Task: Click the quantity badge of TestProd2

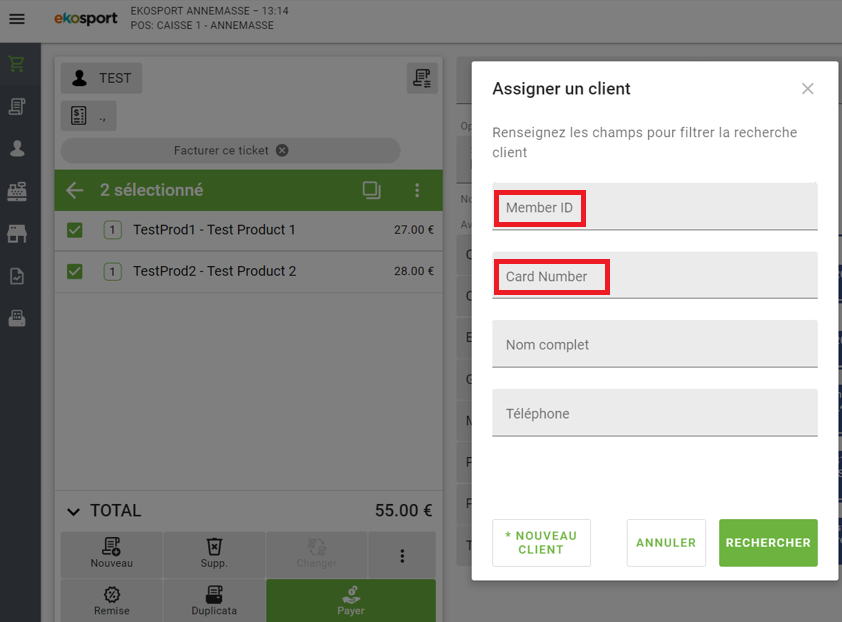Action: (x=112, y=271)
